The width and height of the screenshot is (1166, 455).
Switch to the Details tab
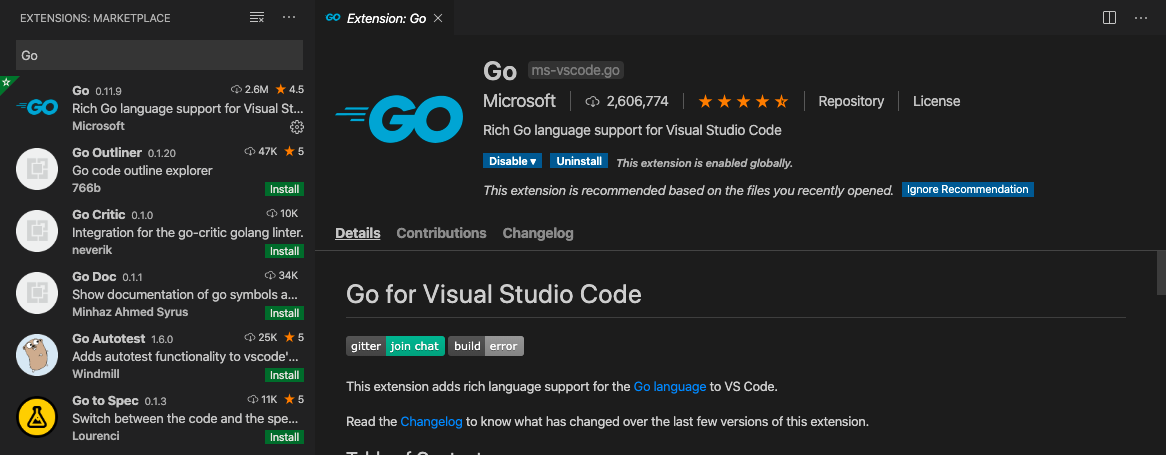[358, 233]
